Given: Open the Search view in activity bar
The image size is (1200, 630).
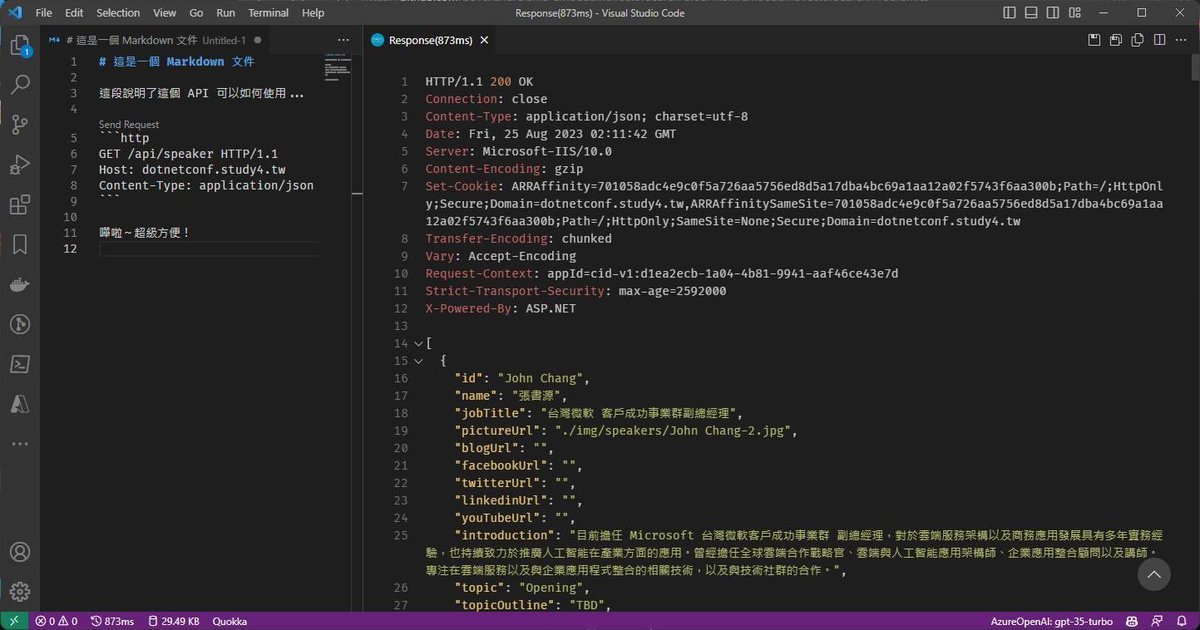Looking at the screenshot, I should point(19,85).
